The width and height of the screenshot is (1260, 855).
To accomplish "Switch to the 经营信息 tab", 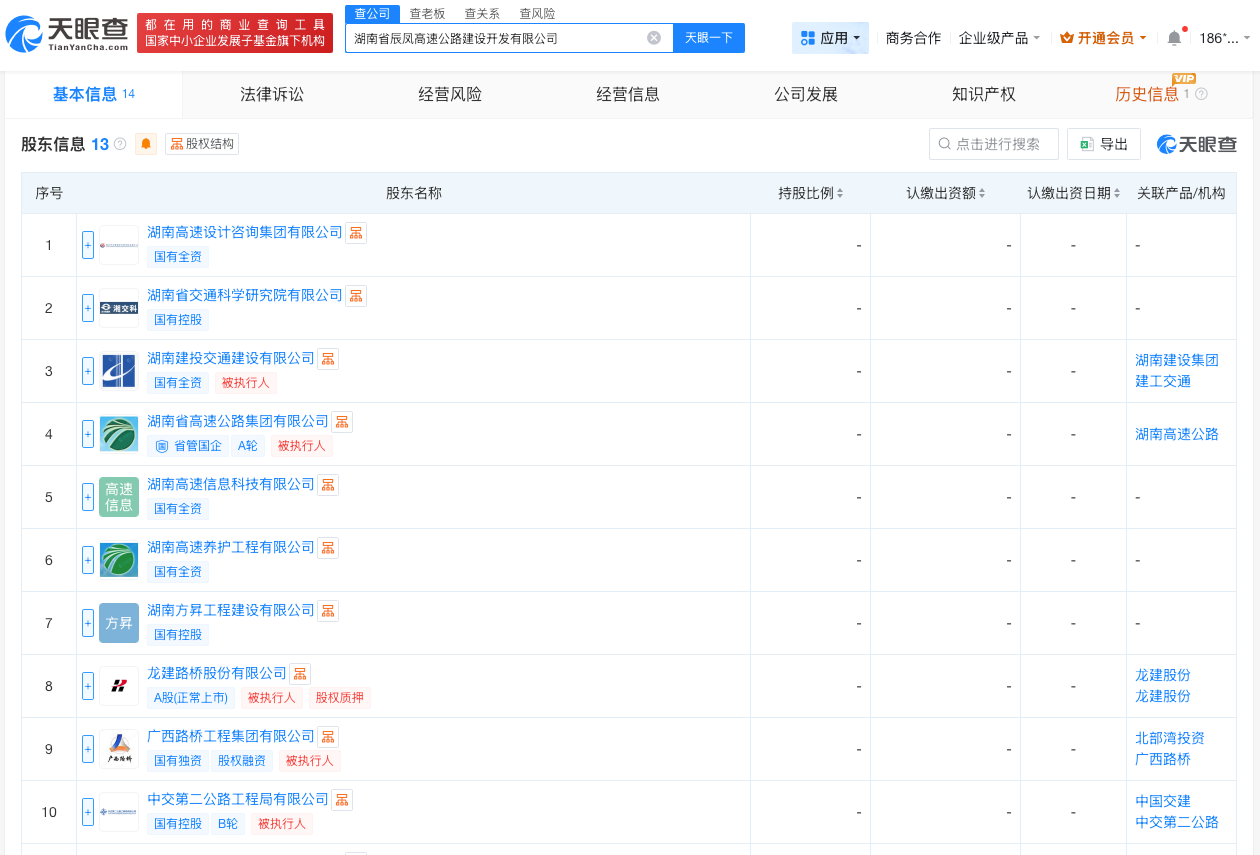I will [x=628, y=94].
